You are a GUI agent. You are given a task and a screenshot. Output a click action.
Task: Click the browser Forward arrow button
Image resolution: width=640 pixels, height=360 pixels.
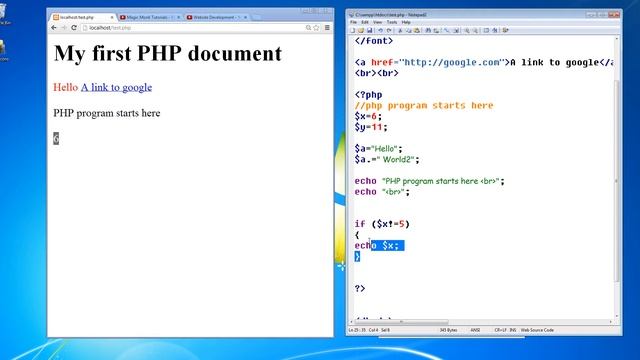(64, 28)
